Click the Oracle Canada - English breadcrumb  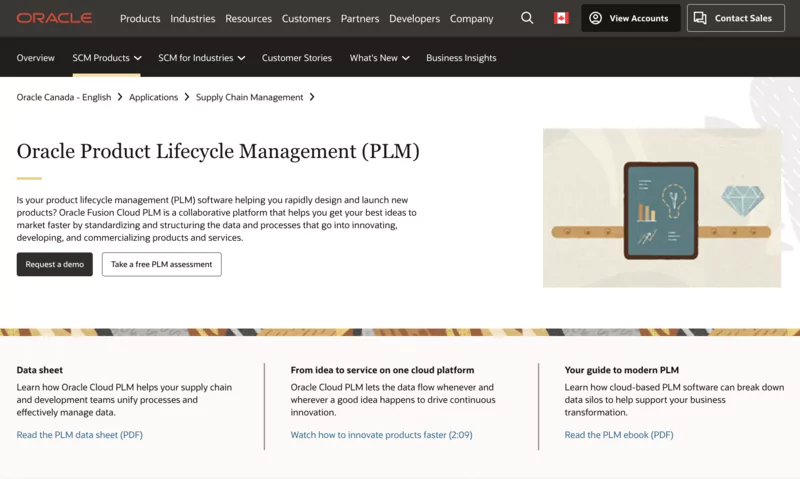tap(64, 97)
